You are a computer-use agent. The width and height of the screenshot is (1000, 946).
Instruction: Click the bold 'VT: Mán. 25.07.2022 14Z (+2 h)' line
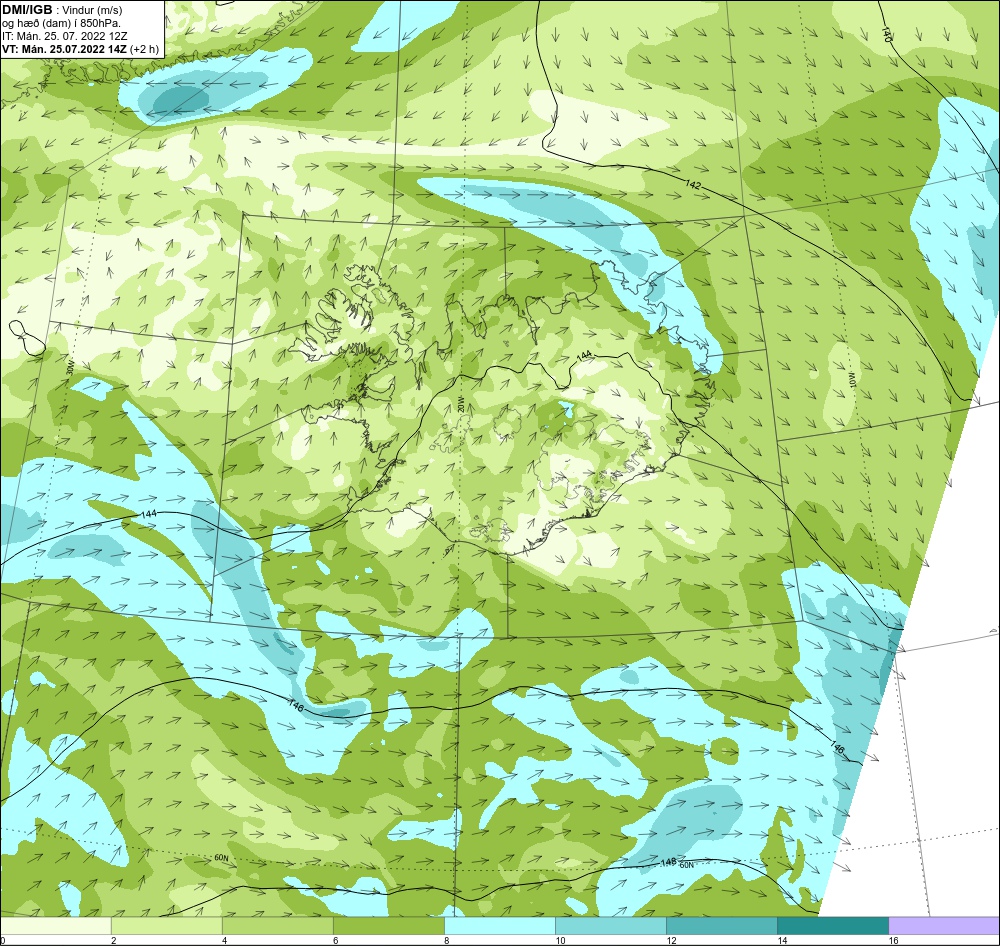pos(80,49)
